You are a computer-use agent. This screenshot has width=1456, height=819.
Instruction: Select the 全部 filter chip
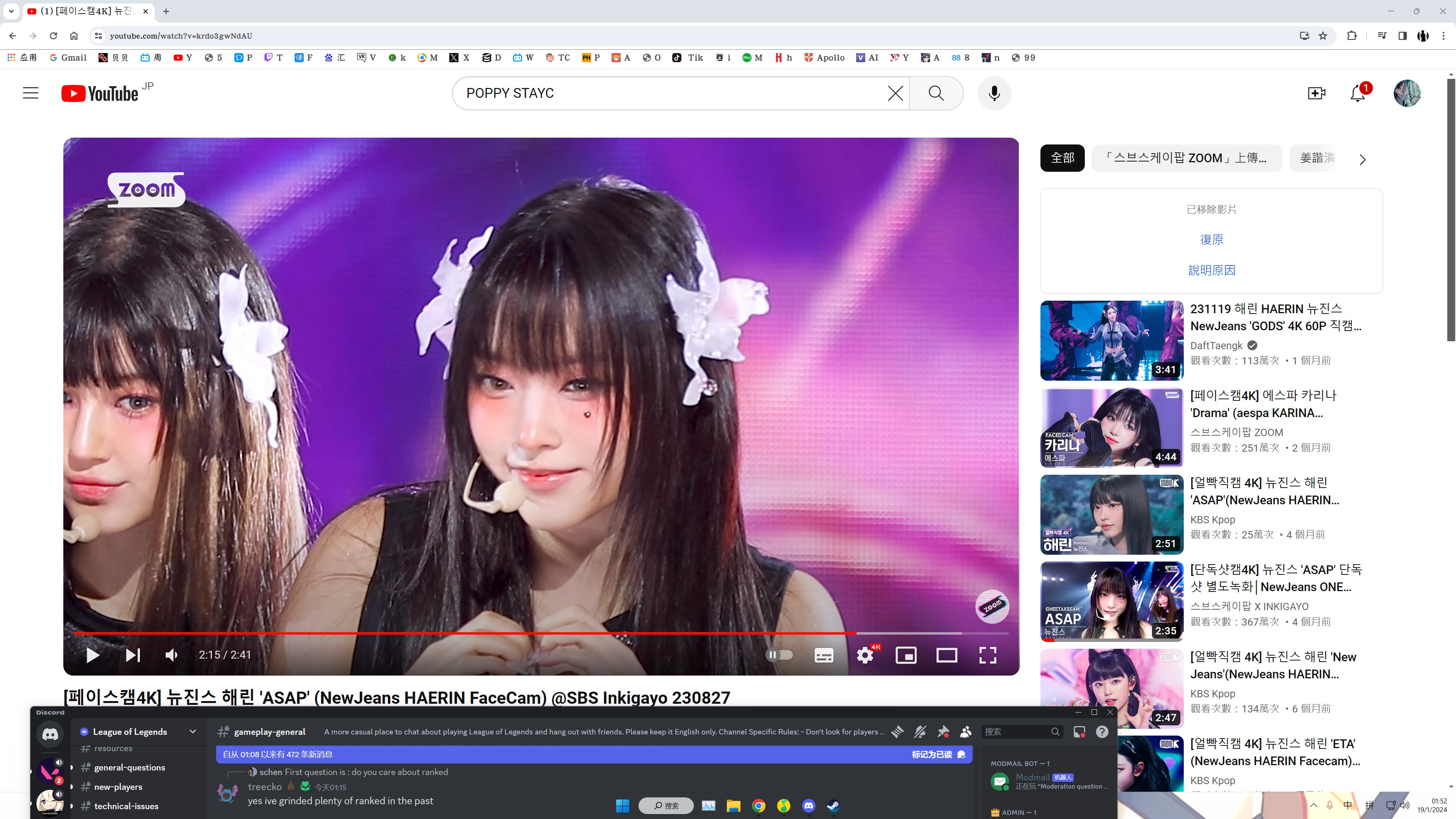[1062, 158]
